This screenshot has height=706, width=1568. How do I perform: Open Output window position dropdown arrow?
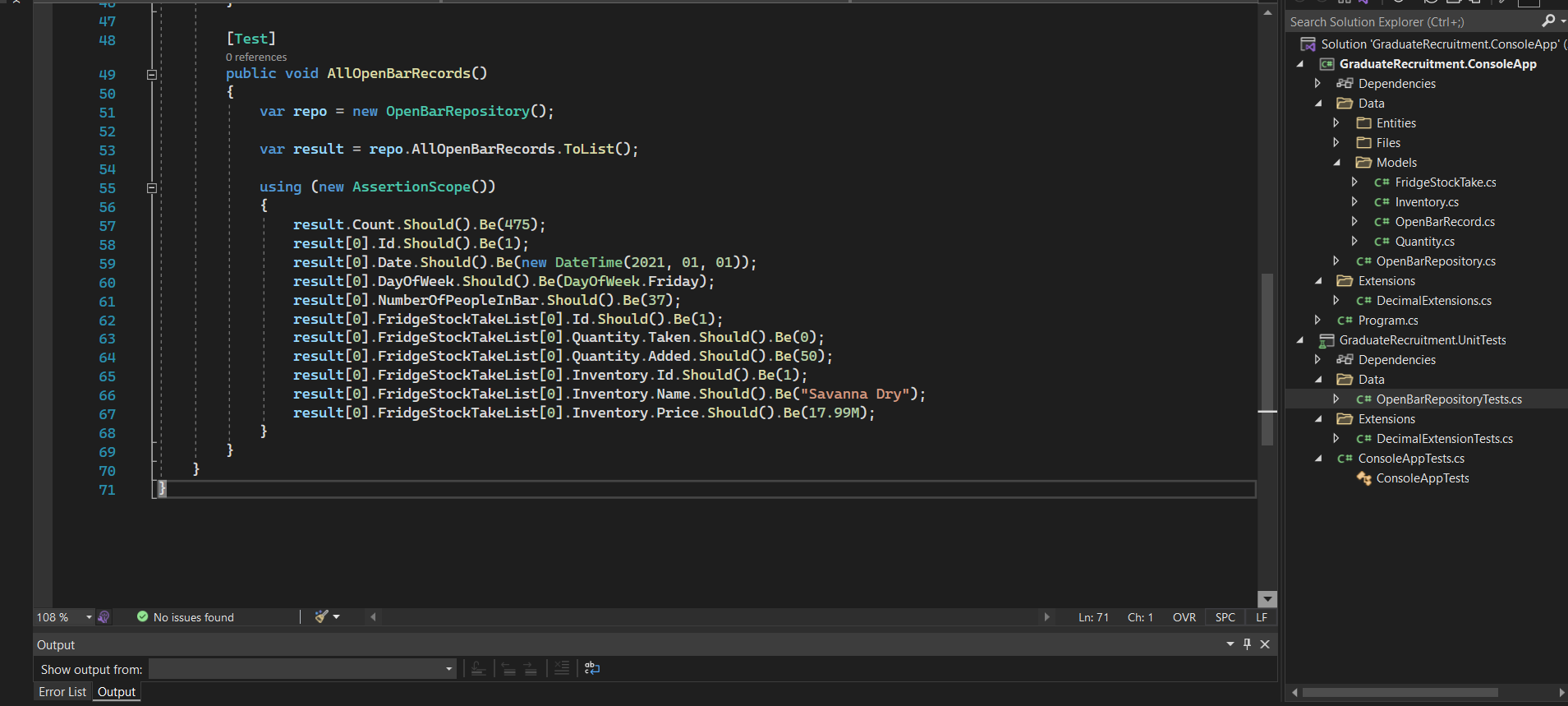click(1230, 644)
